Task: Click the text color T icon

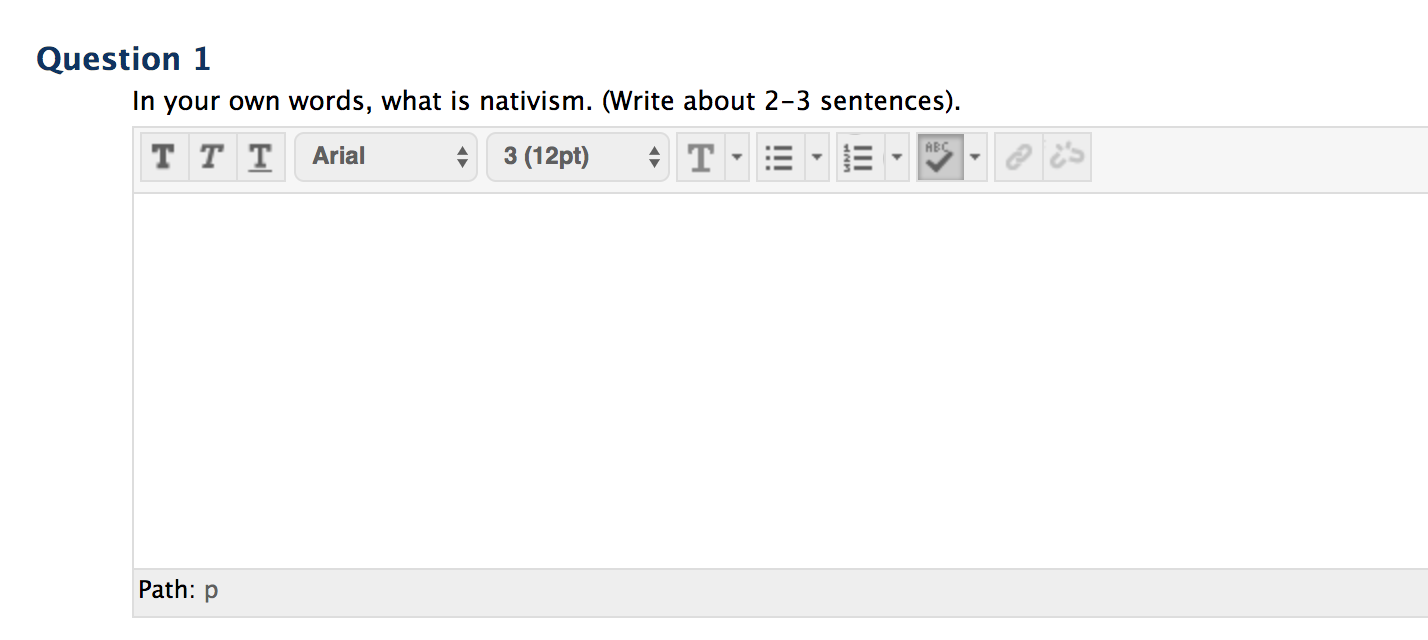Action: 701,157
